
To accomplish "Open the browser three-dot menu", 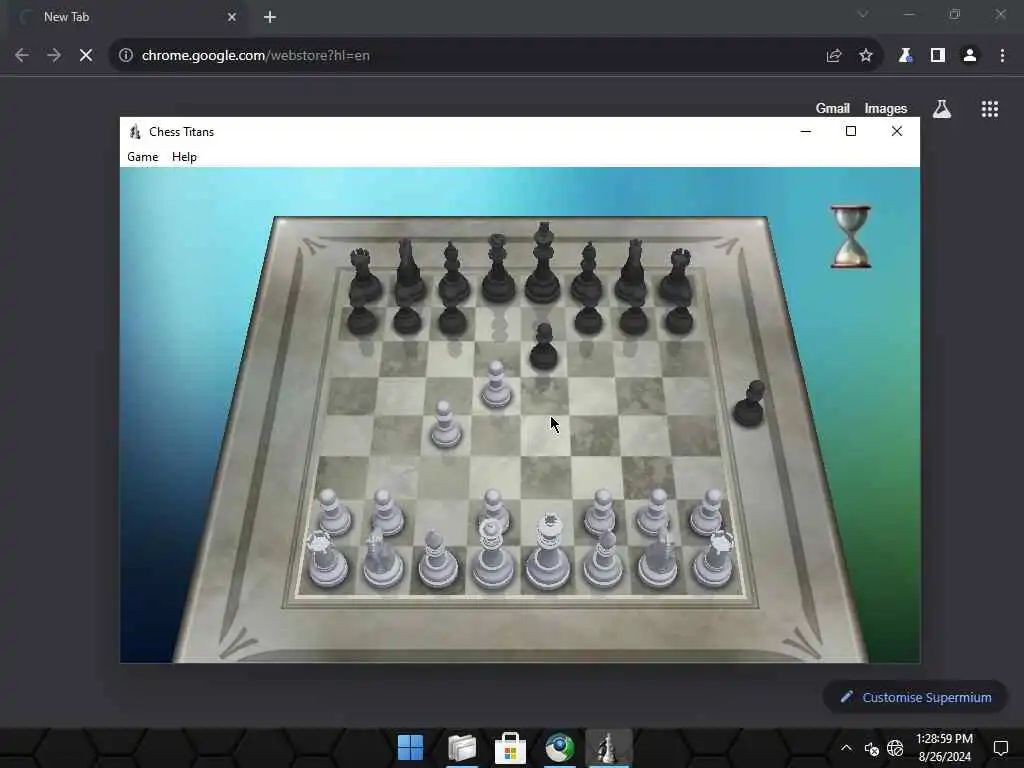I will click(x=1002, y=56).
